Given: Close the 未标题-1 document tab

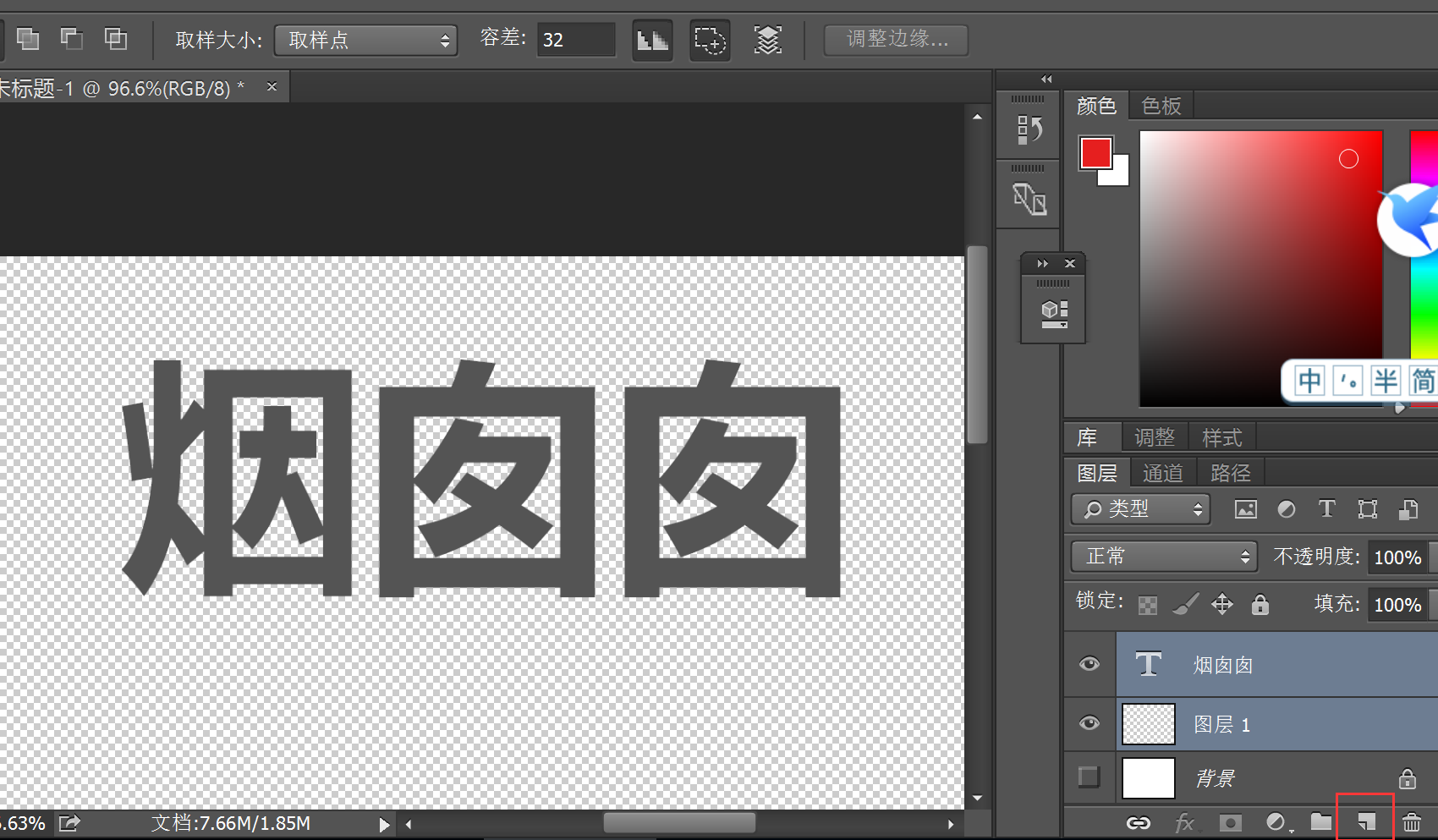Looking at the screenshot, I should click(272, 86).
